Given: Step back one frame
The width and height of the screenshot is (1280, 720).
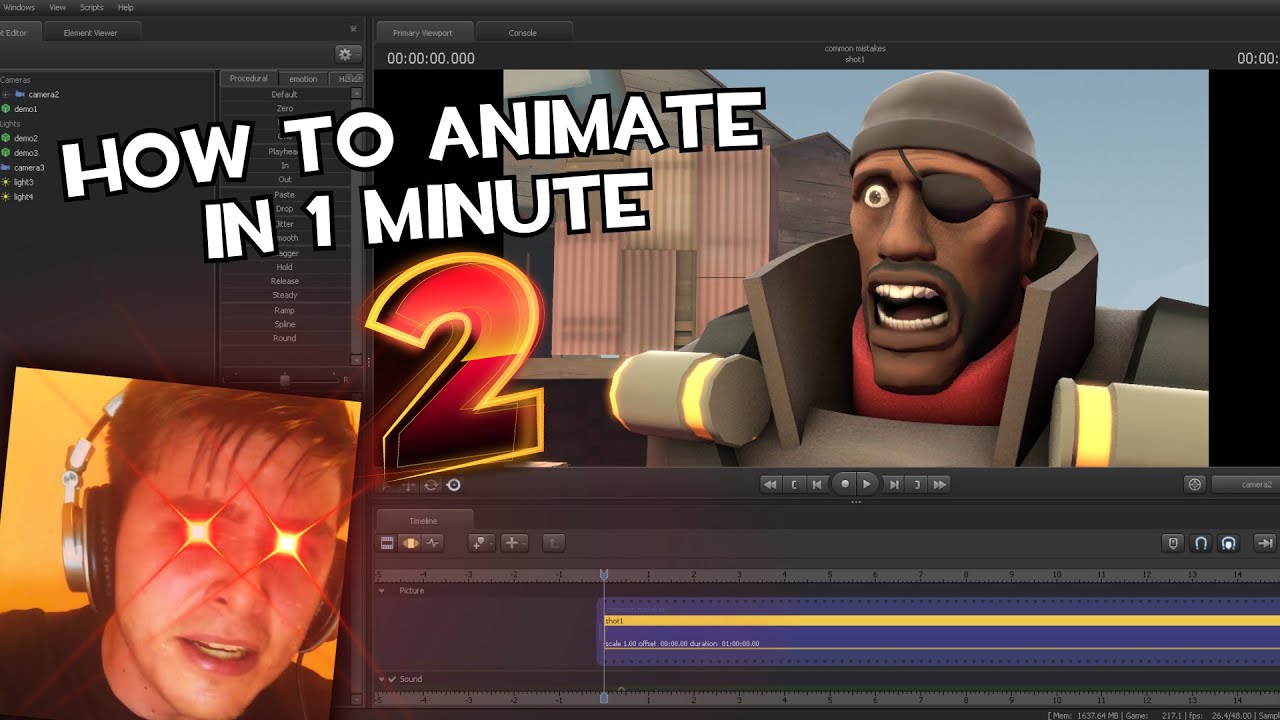Looking at the screenshot, I should (x=817, y=484).
